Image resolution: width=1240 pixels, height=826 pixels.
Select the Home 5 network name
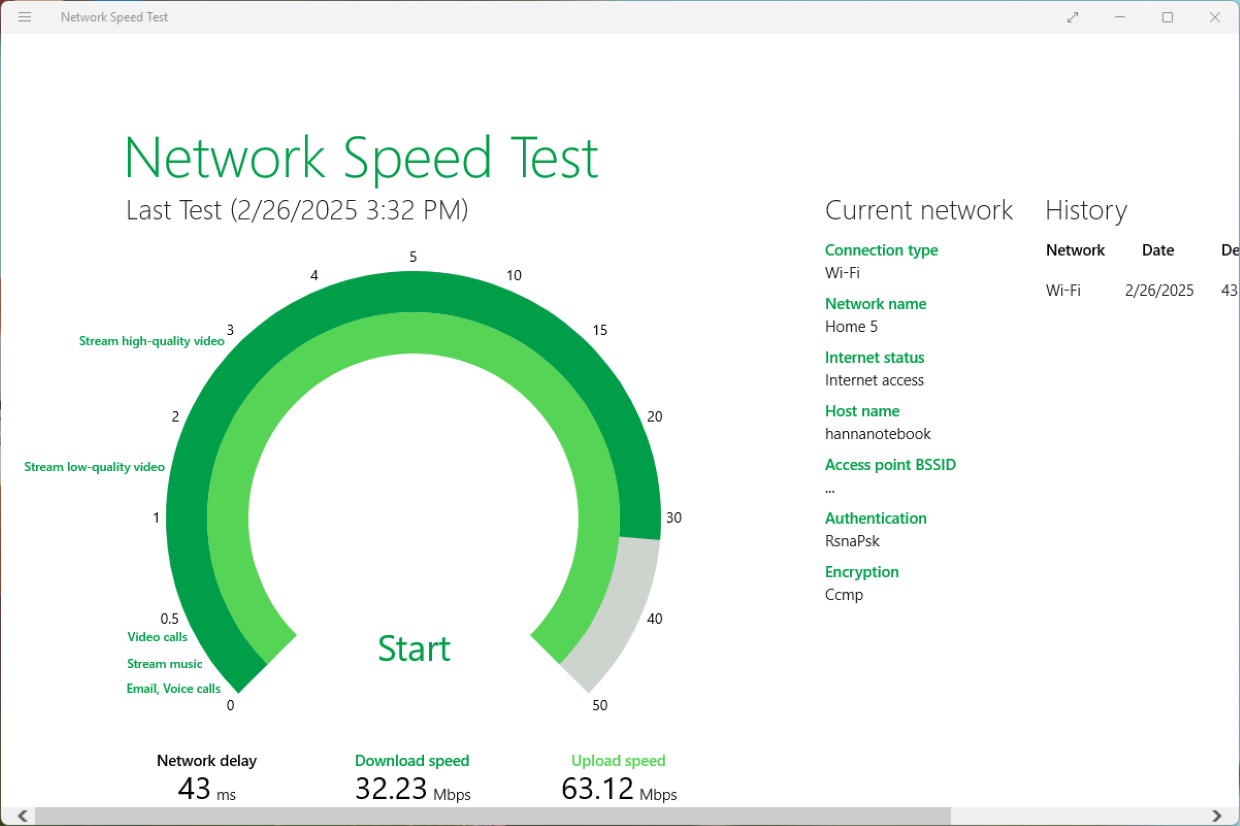point(851,326)
